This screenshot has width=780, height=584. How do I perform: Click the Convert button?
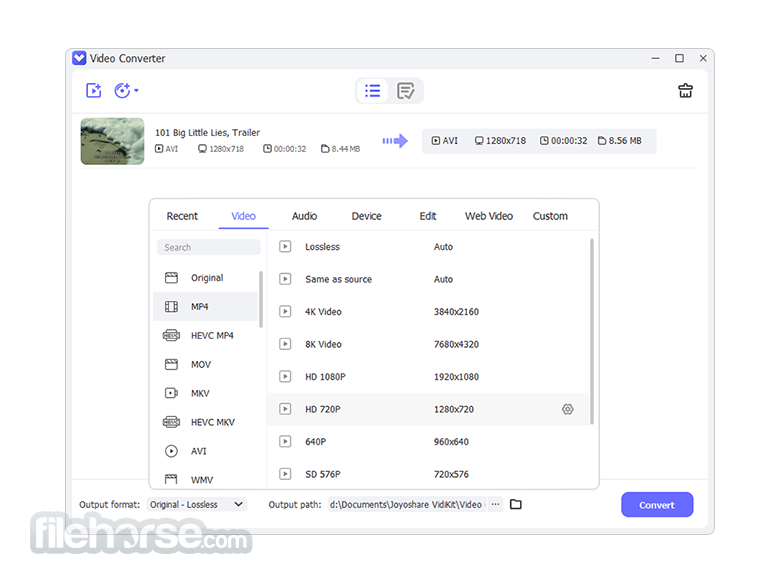point(657,504)
